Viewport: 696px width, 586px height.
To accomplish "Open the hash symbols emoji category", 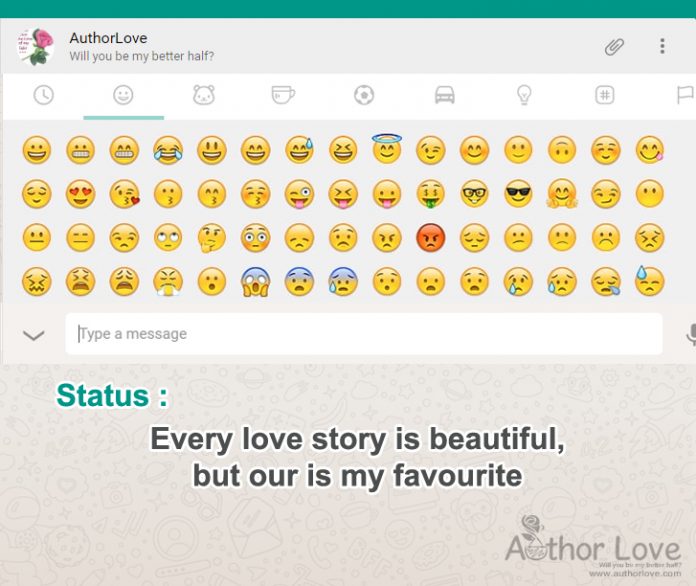I will [x=605, y=95].
